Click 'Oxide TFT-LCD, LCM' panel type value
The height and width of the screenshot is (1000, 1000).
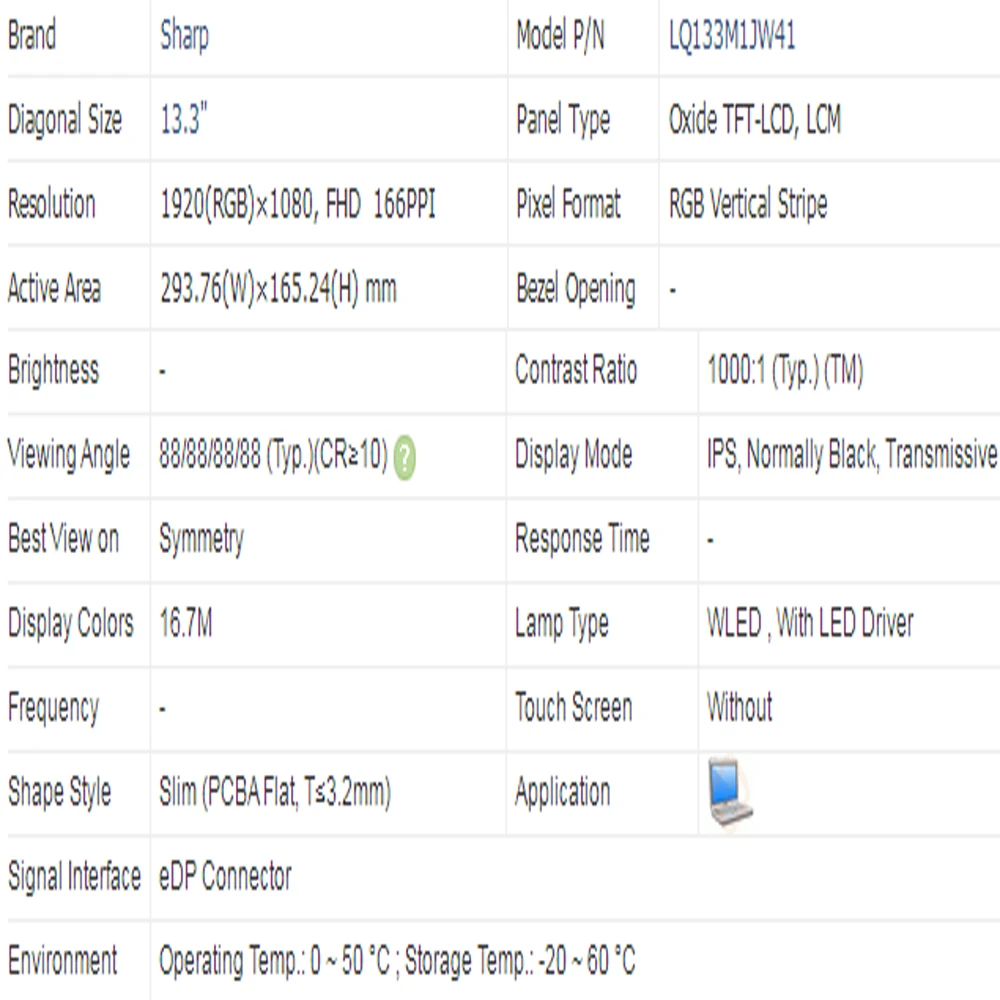point(754,119)
